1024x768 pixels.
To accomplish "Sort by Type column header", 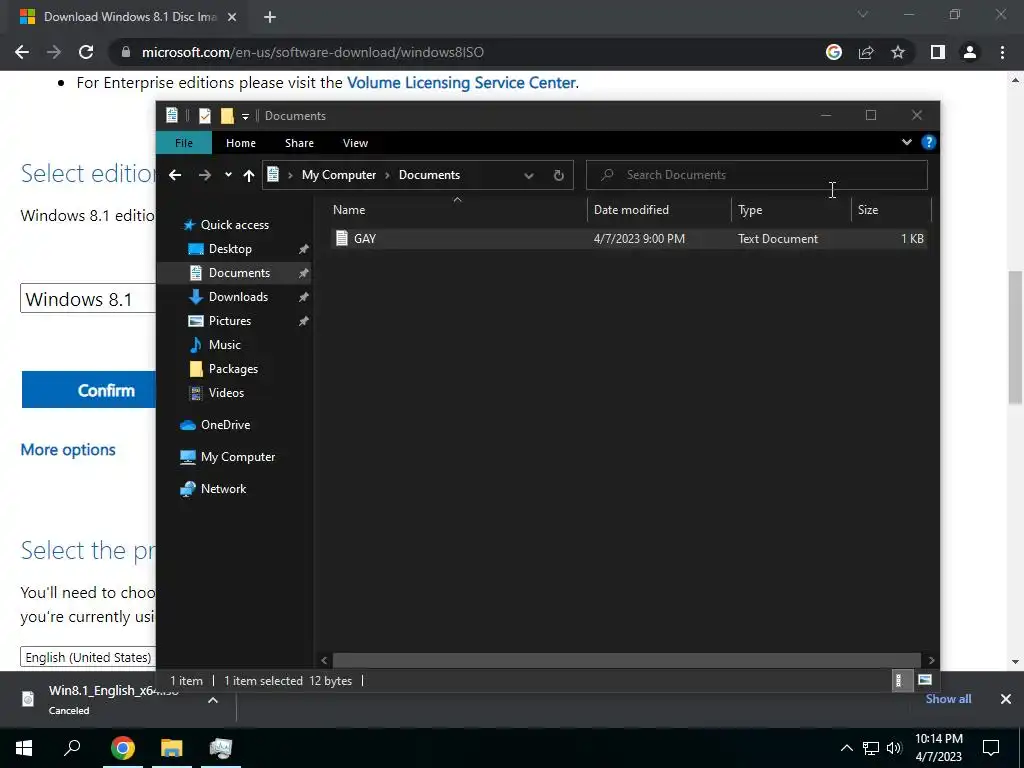I will (x=791, y=210).
